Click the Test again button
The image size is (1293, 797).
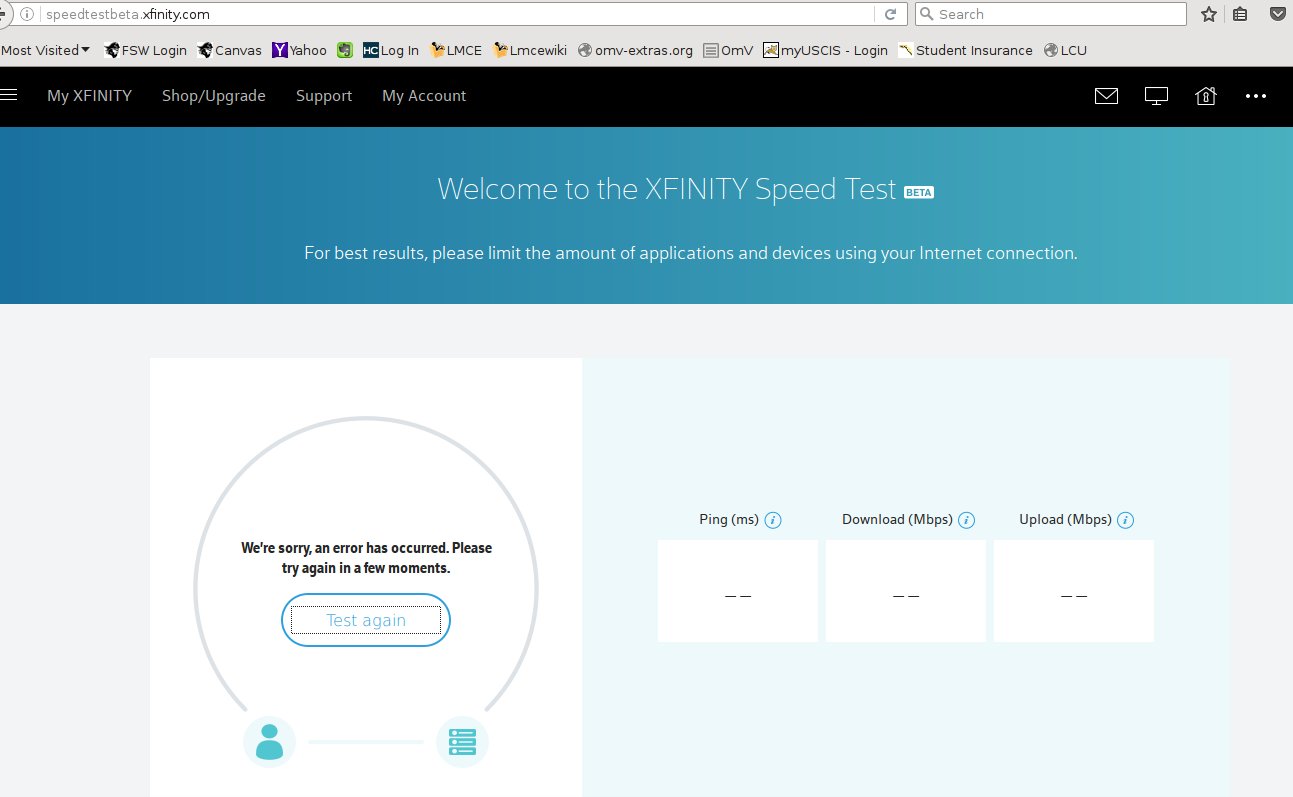point(366,620)
